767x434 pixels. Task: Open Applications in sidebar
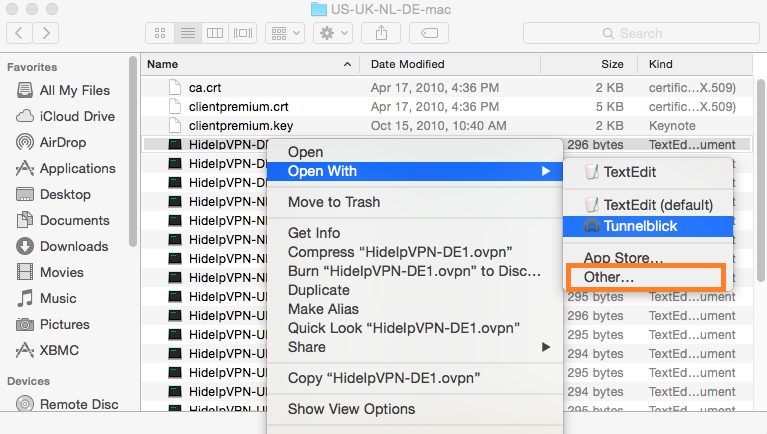(x=66, y=168)
